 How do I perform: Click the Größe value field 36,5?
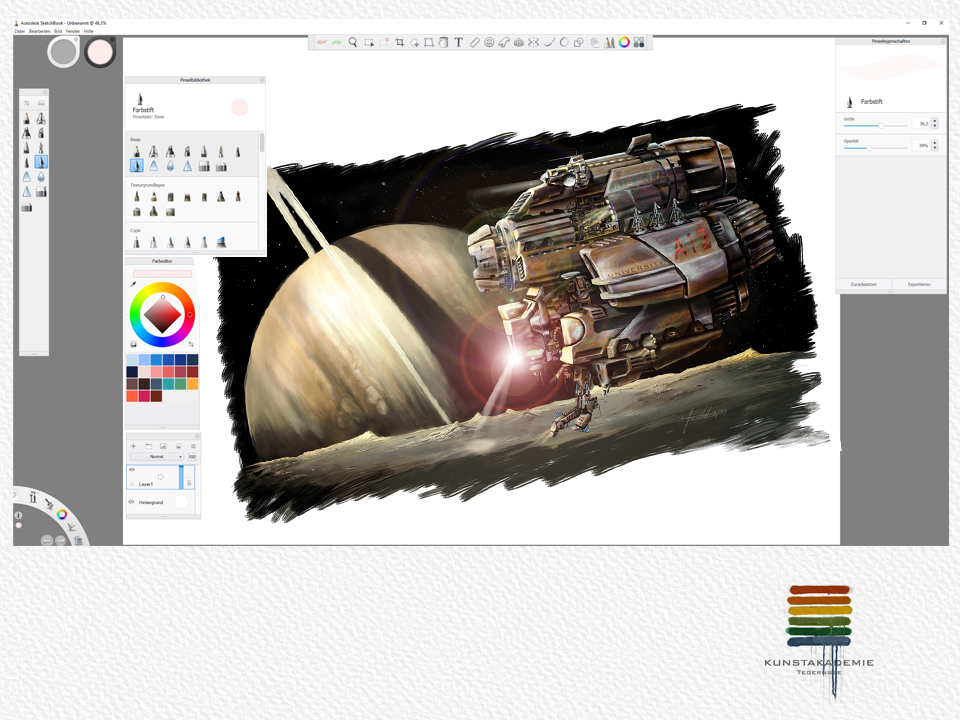[921, 124]
